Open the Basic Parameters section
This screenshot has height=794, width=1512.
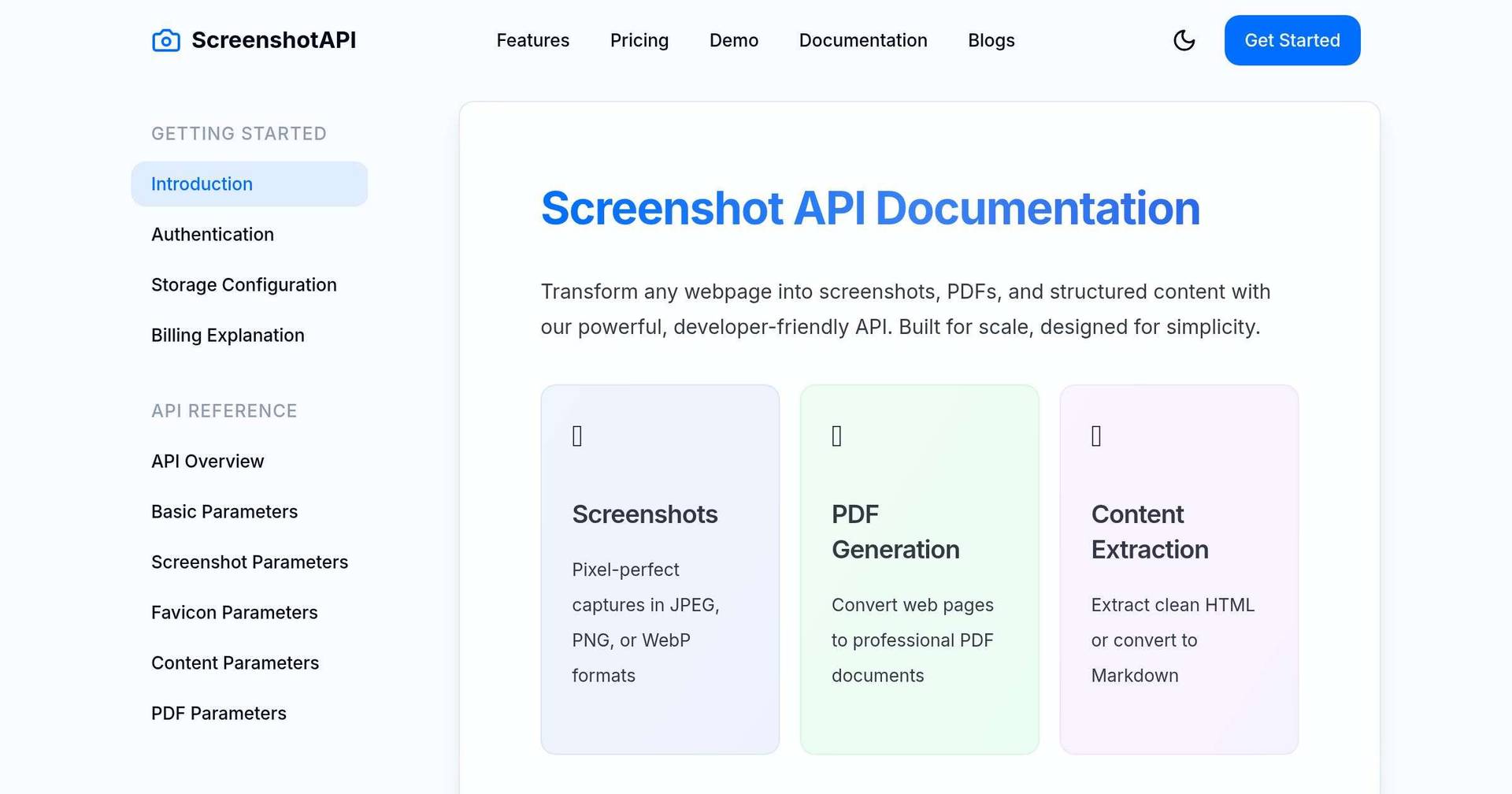coord(224,511)
